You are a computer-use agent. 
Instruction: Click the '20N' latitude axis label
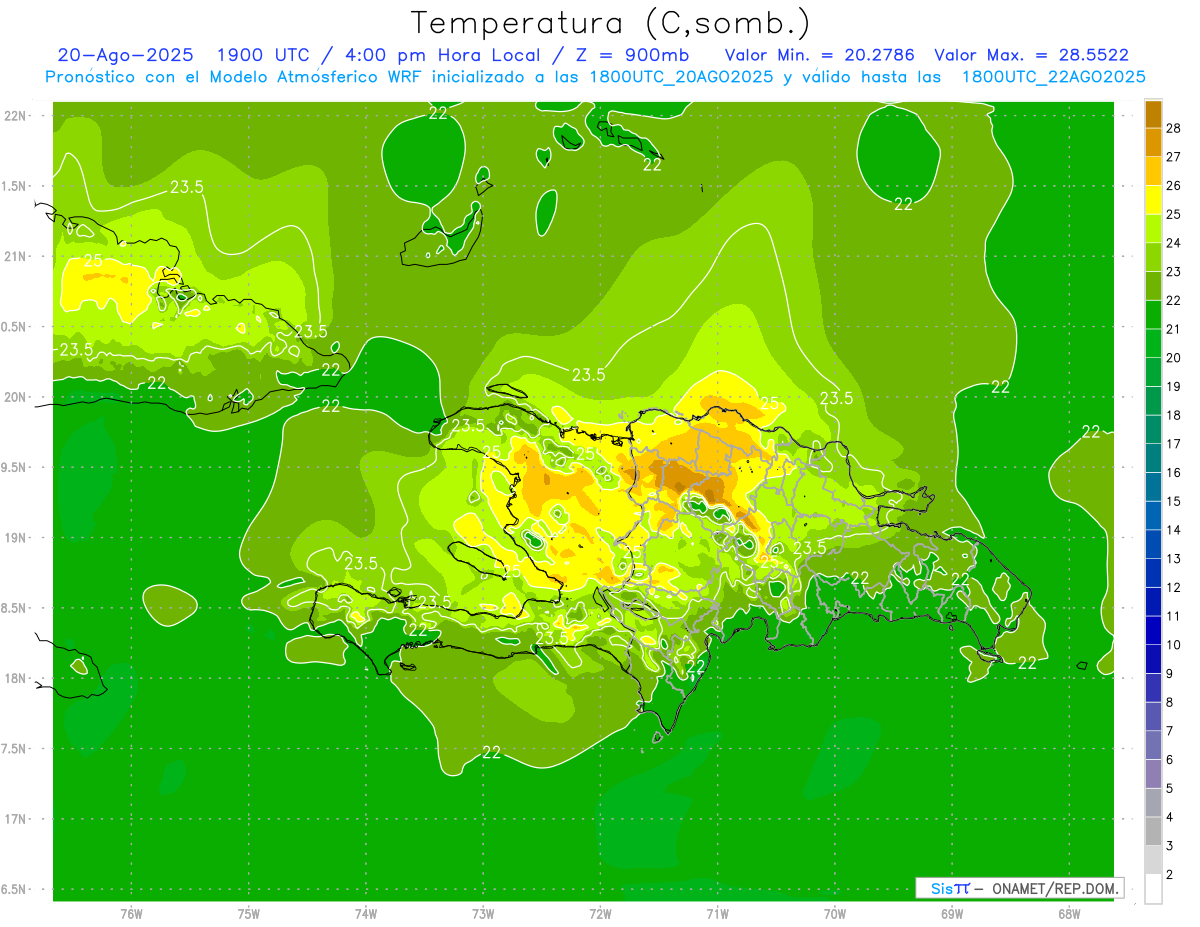16,397
